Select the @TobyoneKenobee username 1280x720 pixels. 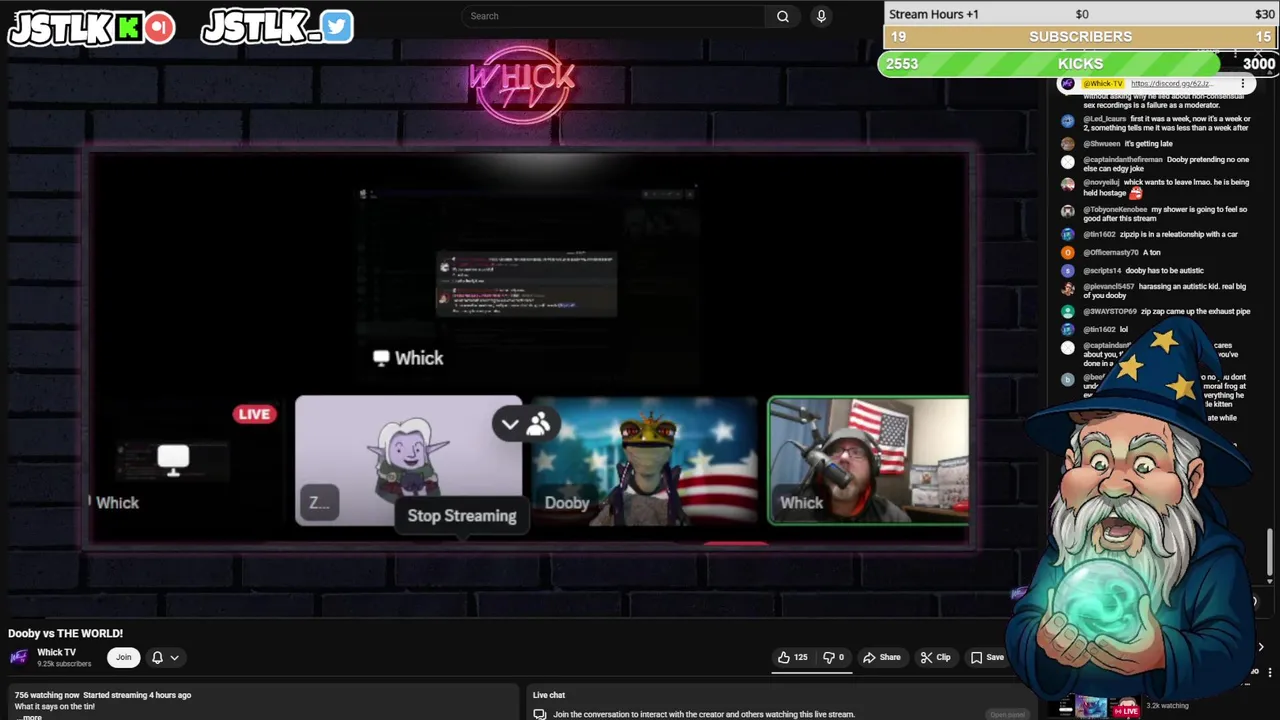coord(1115,210)
